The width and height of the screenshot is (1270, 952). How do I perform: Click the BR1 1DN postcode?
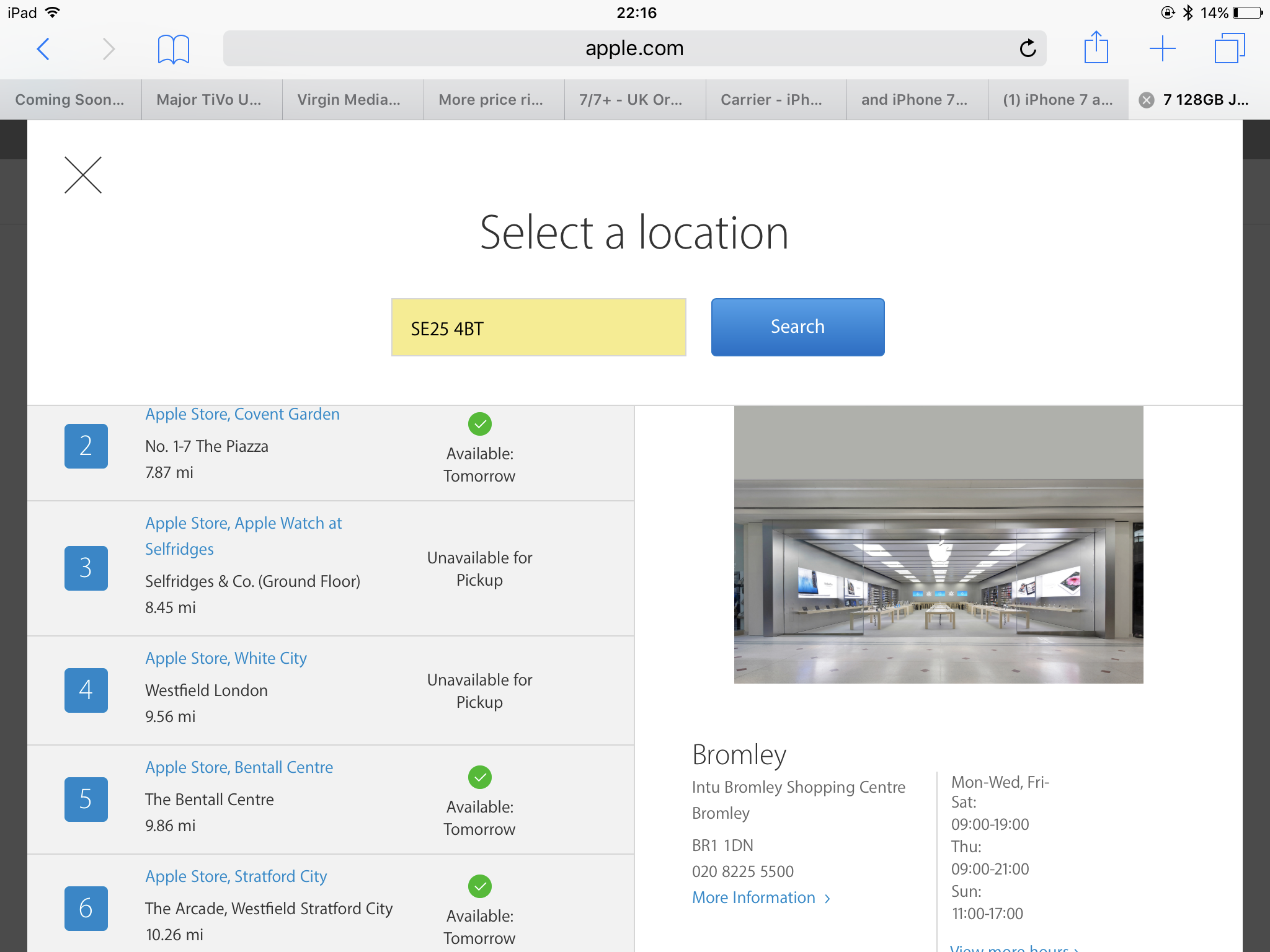(x=722, y=845)
